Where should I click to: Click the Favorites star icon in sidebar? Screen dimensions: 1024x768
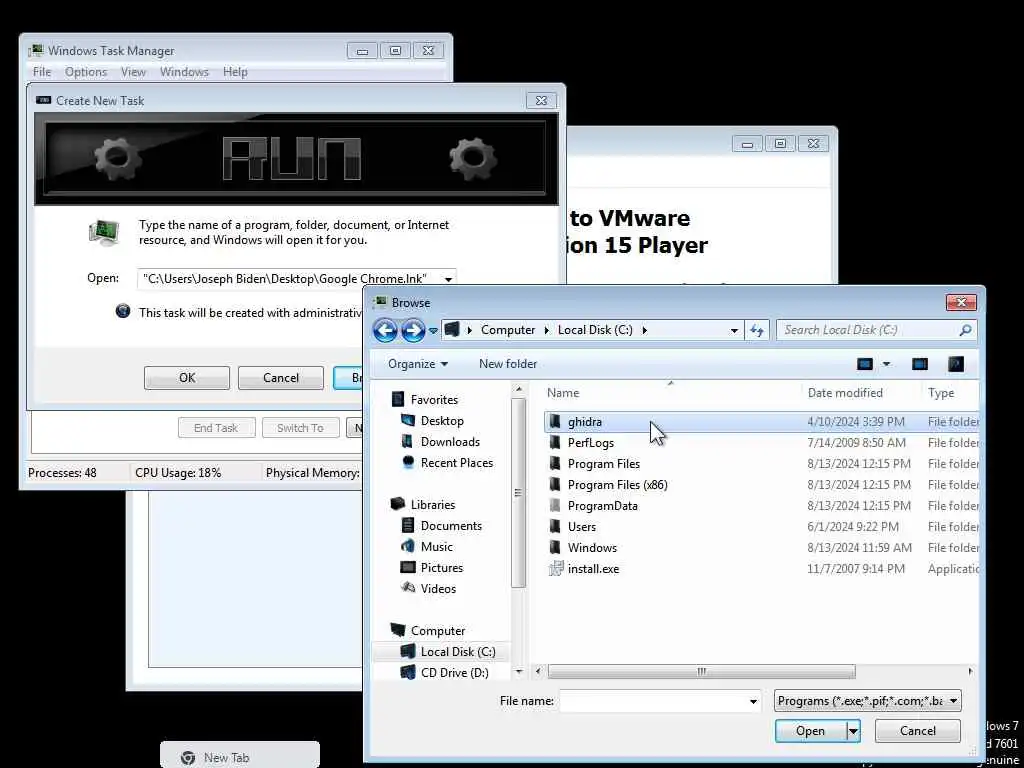pyautogui.click(x=398, y=399)
